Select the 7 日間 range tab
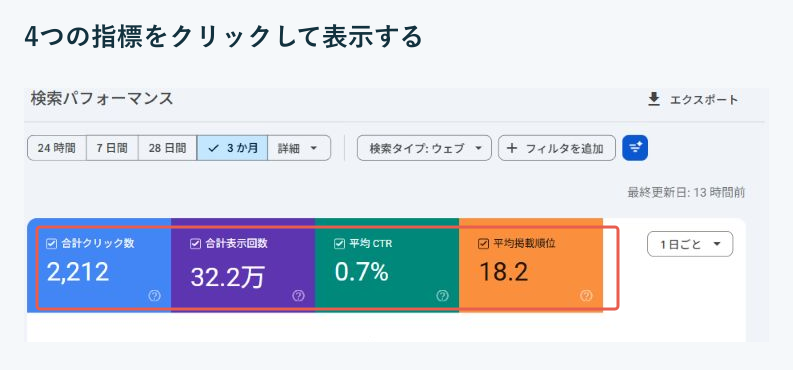793x370 pixels. click(112, 148)
